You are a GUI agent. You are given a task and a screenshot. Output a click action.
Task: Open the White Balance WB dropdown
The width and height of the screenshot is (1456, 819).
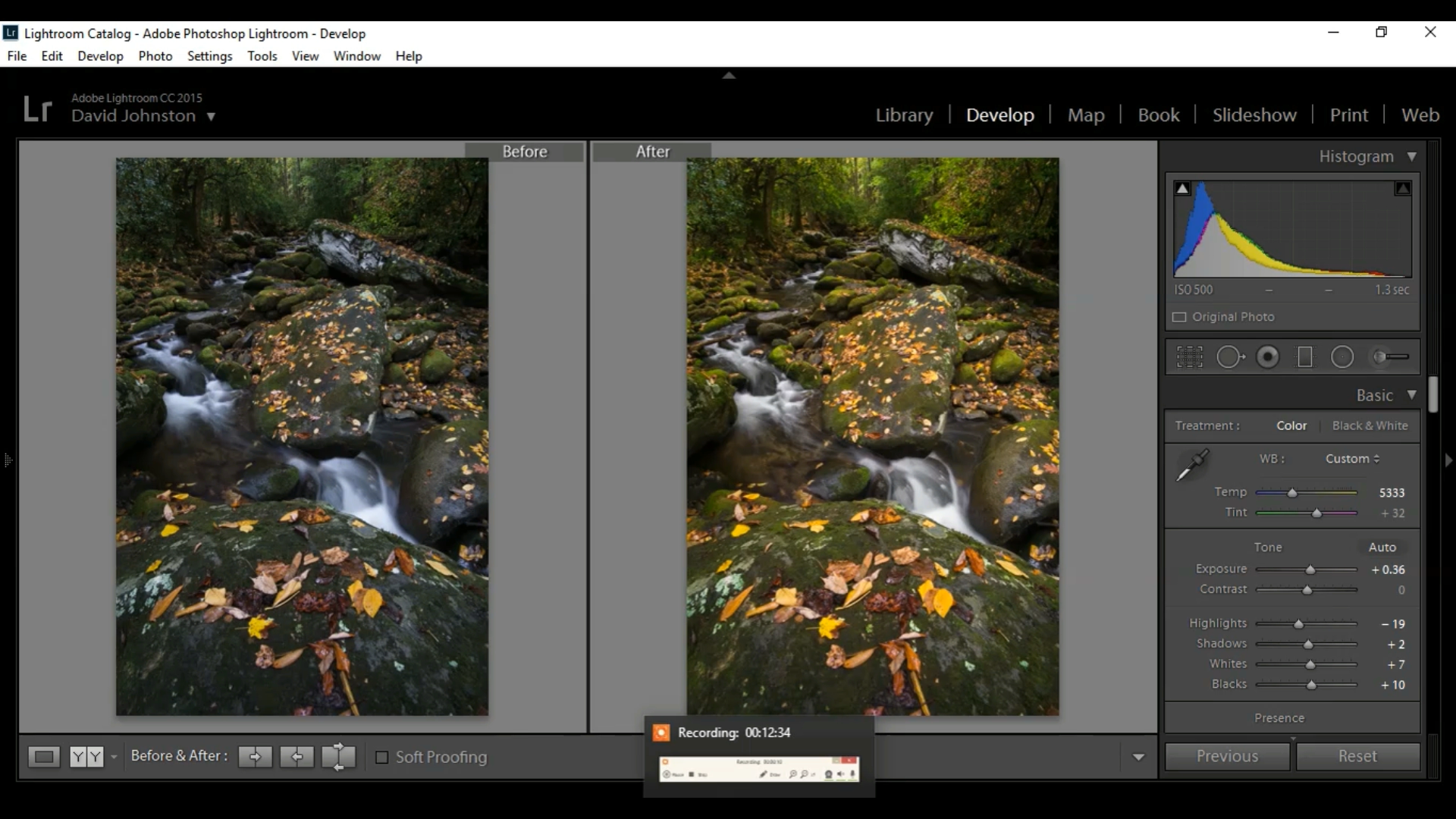(x=1351, y=458)
